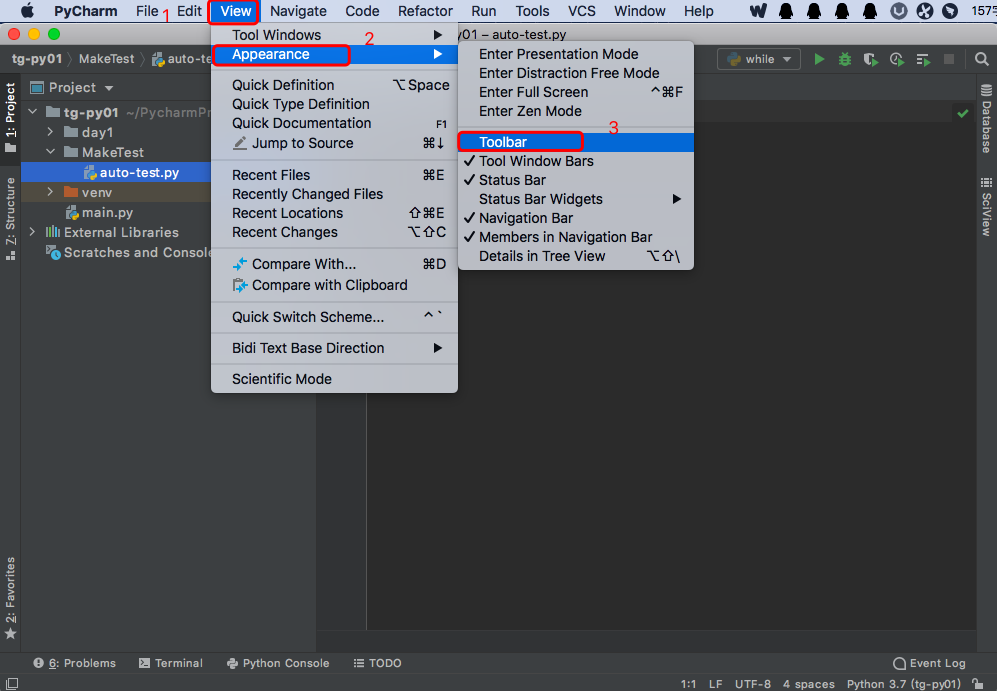Image resolution: width=997 pixels, height=691 pixels.
Task: Choose Compare With...
Action: click(334, 264)
